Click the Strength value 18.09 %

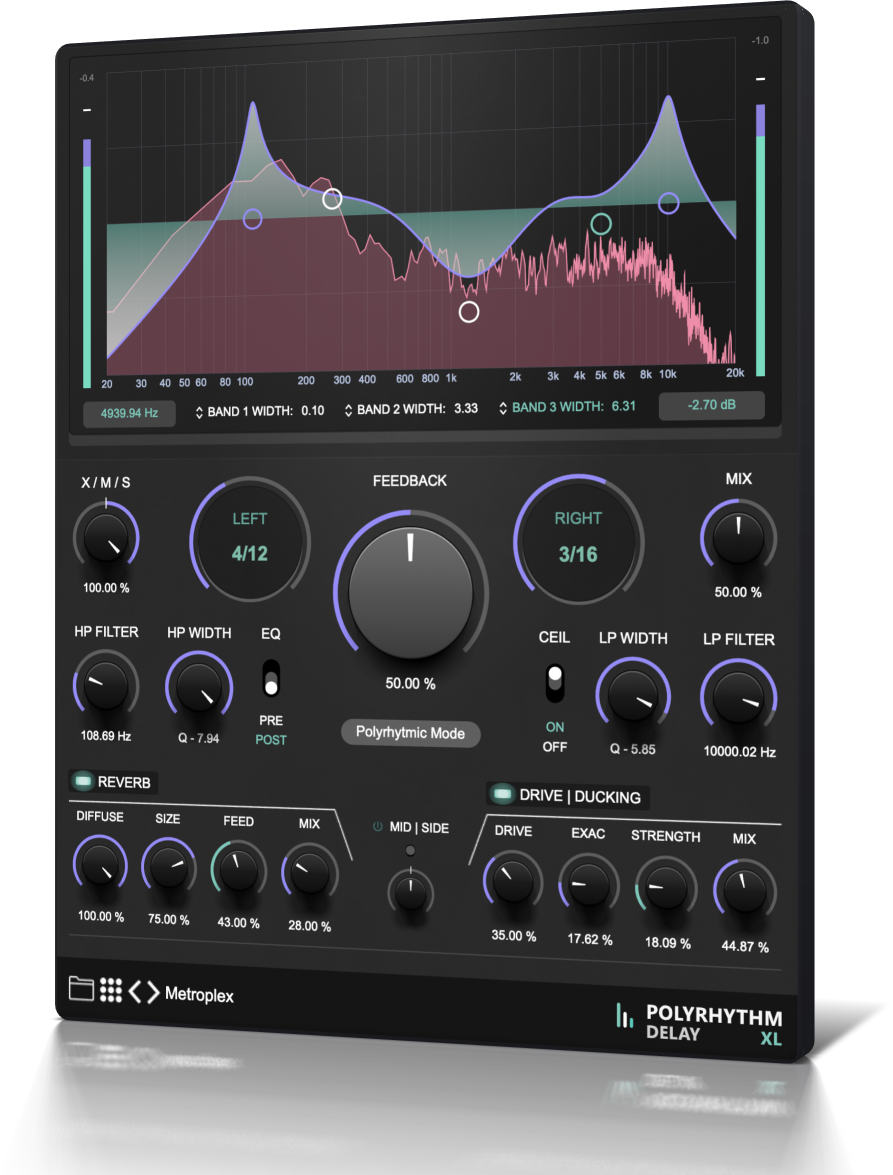coord(668,943)
